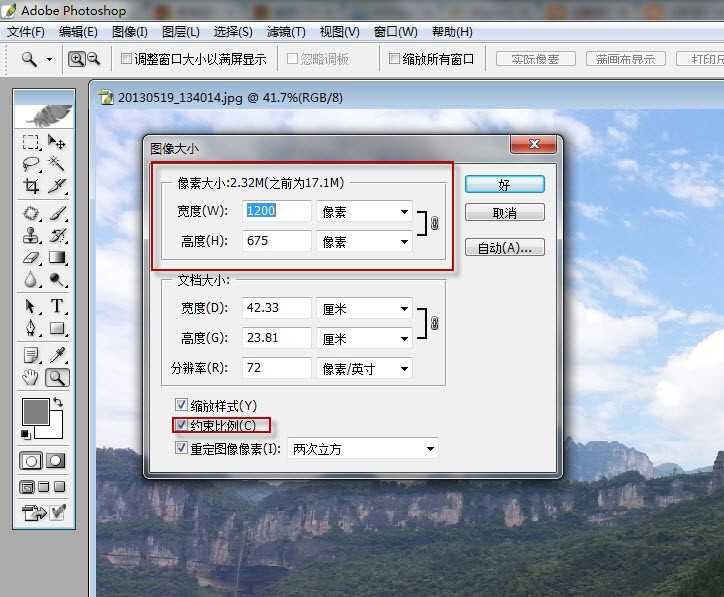Pick the Eyedropper tool
This screenshot has width=724, height=597.
click(57, 355)
